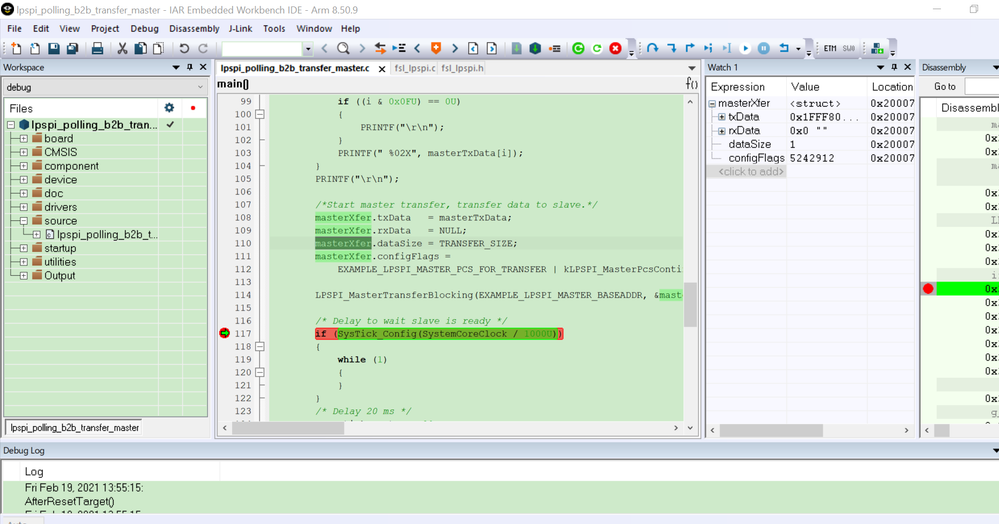999x524 pixels.
Task: Click 'click to add' in Watch
Action: [751, 171]
